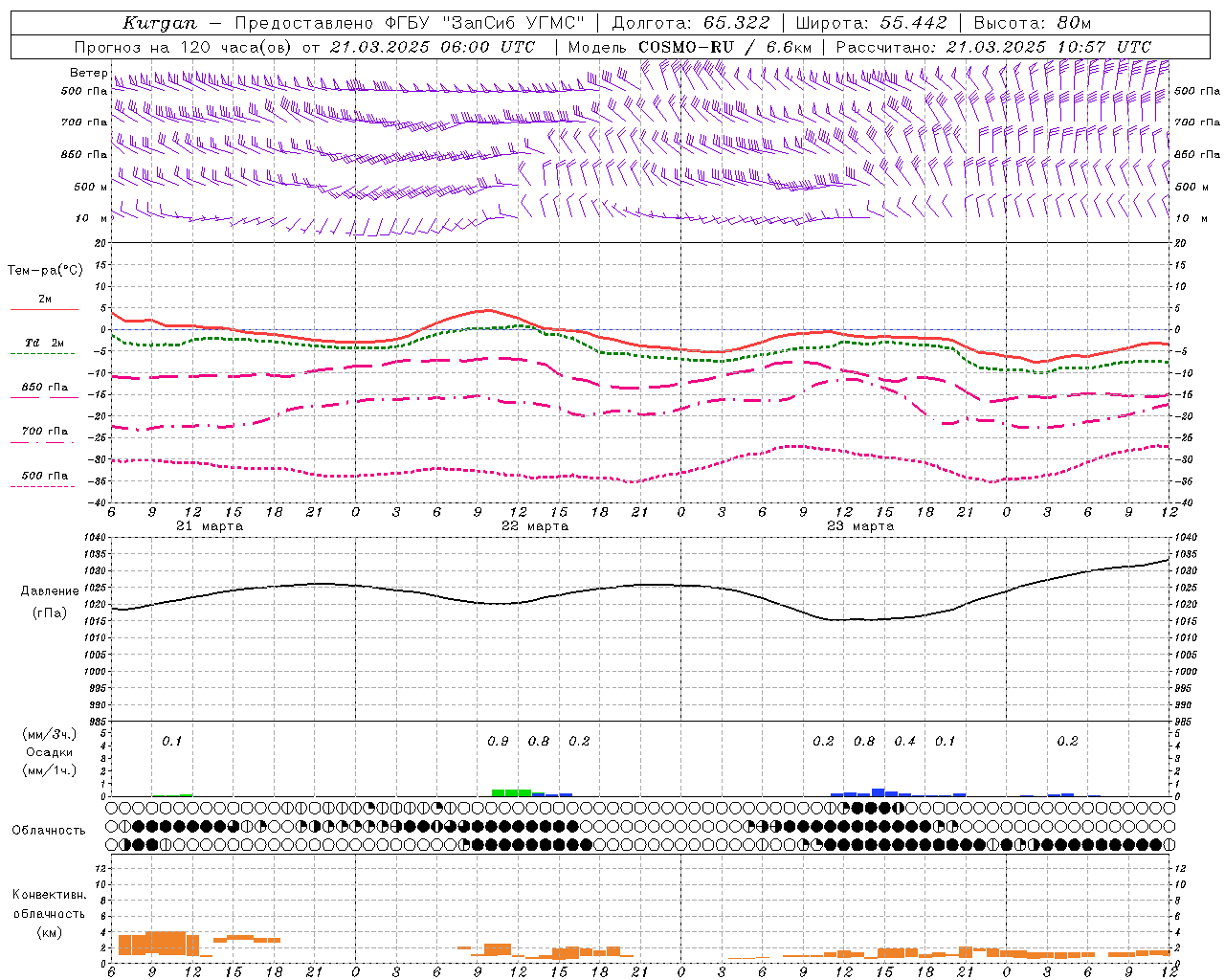Screen dimensions: 1225x980
Task: Click the "Давление" pressure chart label
Action: (50, 591)
